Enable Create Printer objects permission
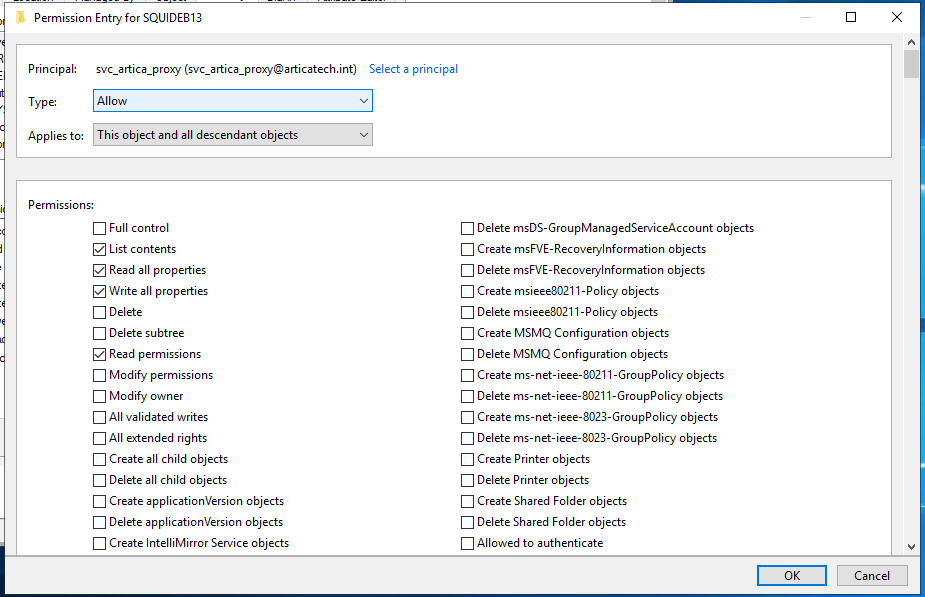The width and height of the screenshot is (925, 597). pos(467,459)
